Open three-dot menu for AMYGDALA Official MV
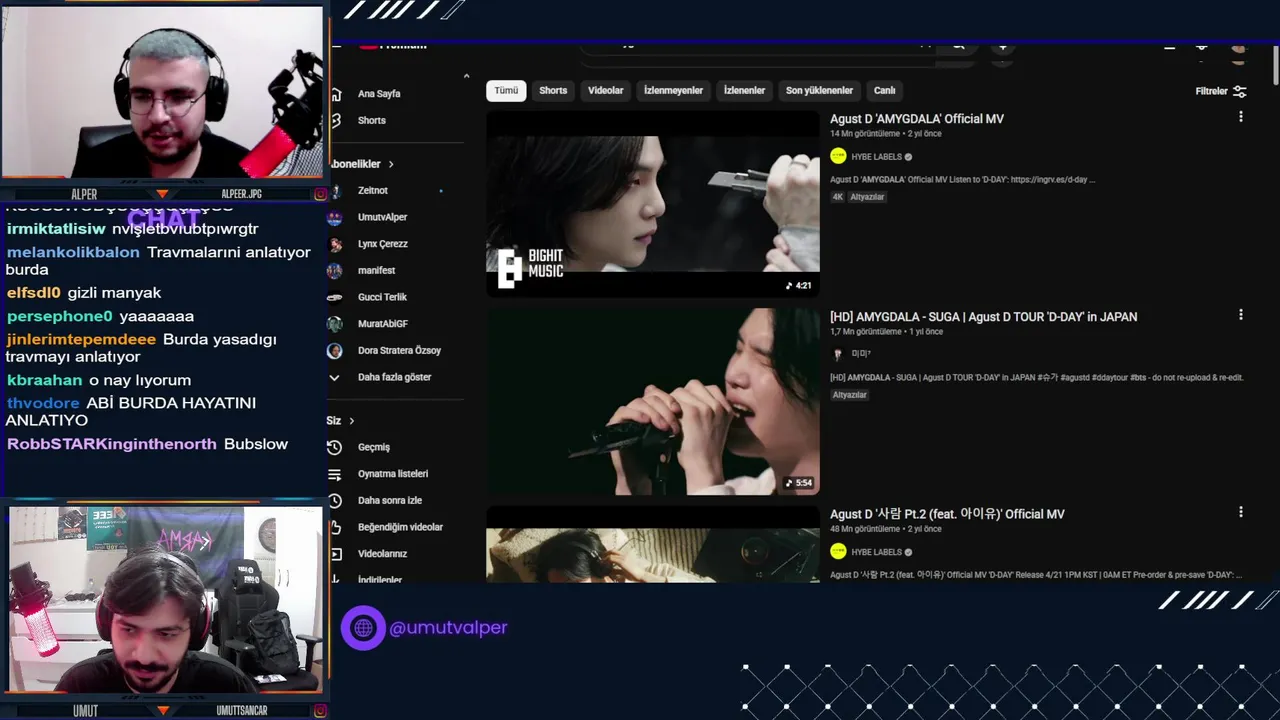 click(x=1241, y=117)
